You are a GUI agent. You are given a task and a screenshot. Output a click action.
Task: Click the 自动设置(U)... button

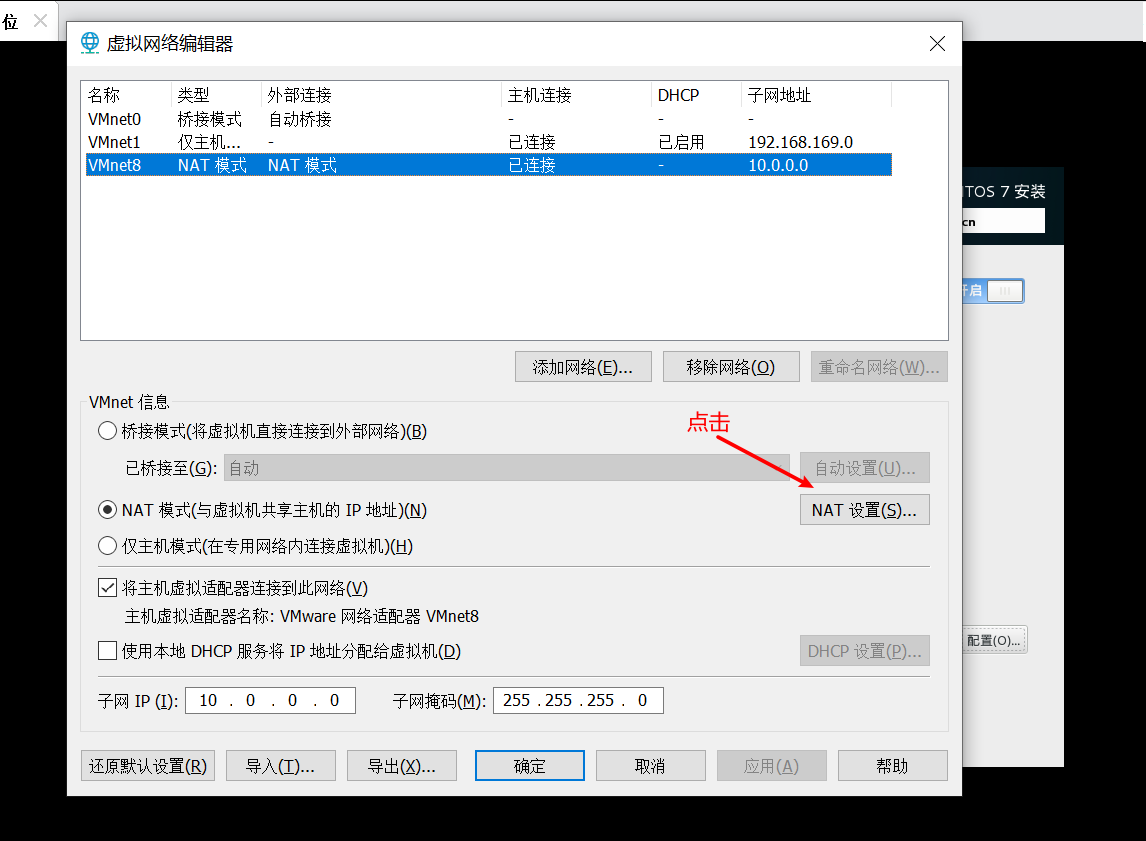click(865, 468)
